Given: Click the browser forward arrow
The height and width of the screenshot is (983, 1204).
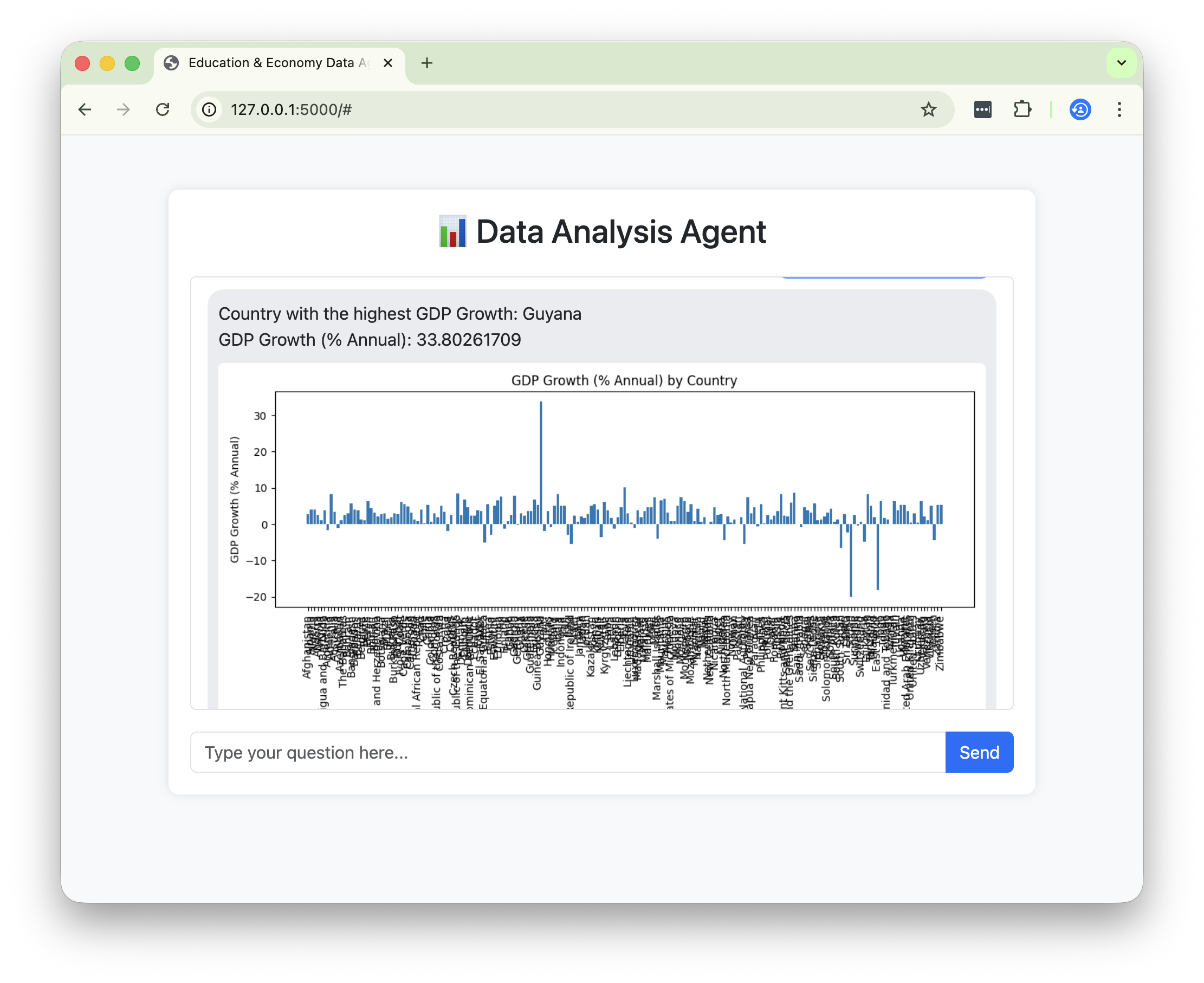Looking at the screenshot, I should tap(124, 109).
